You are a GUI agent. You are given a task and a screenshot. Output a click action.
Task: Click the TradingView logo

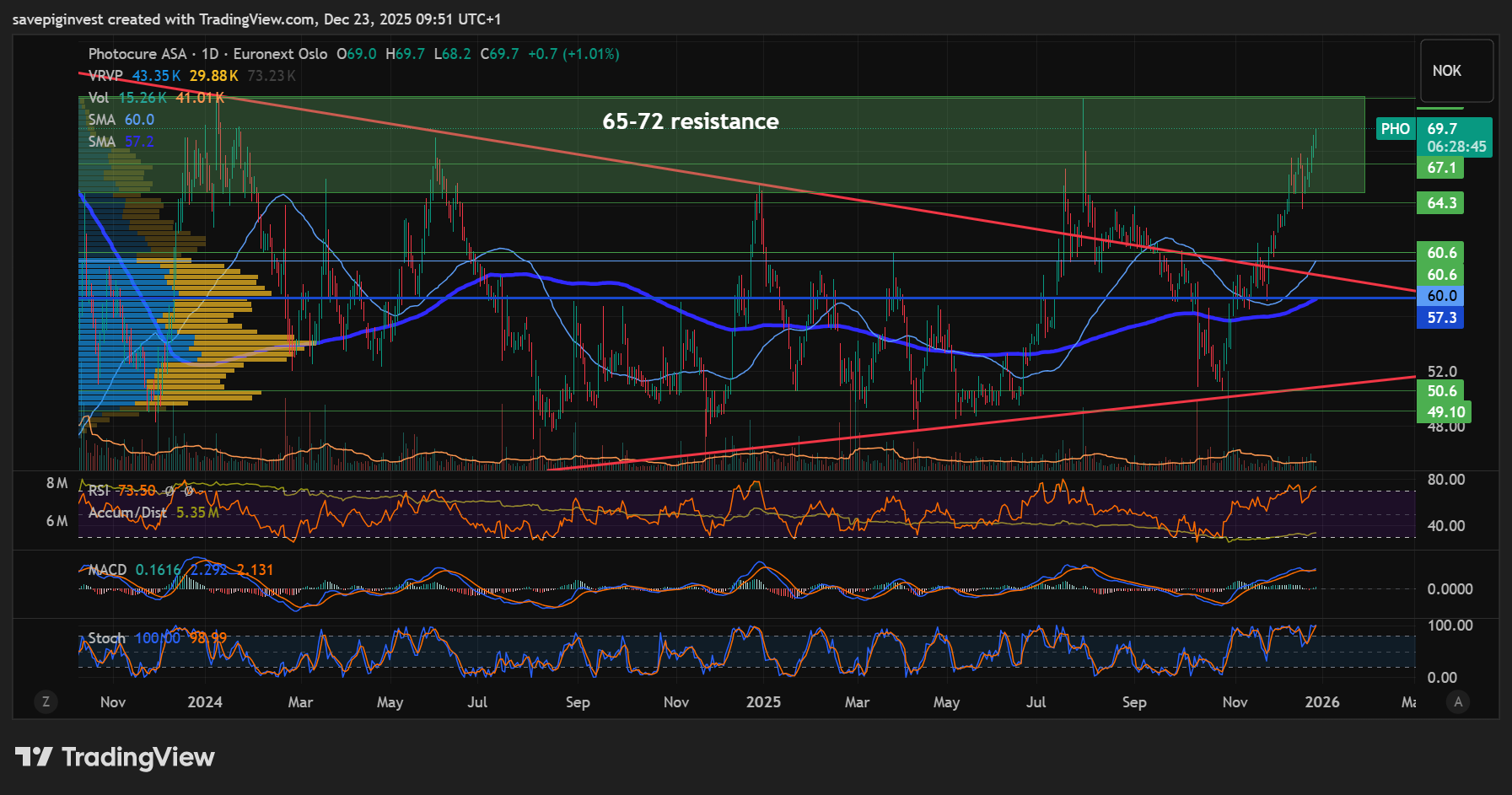point(116,757)
